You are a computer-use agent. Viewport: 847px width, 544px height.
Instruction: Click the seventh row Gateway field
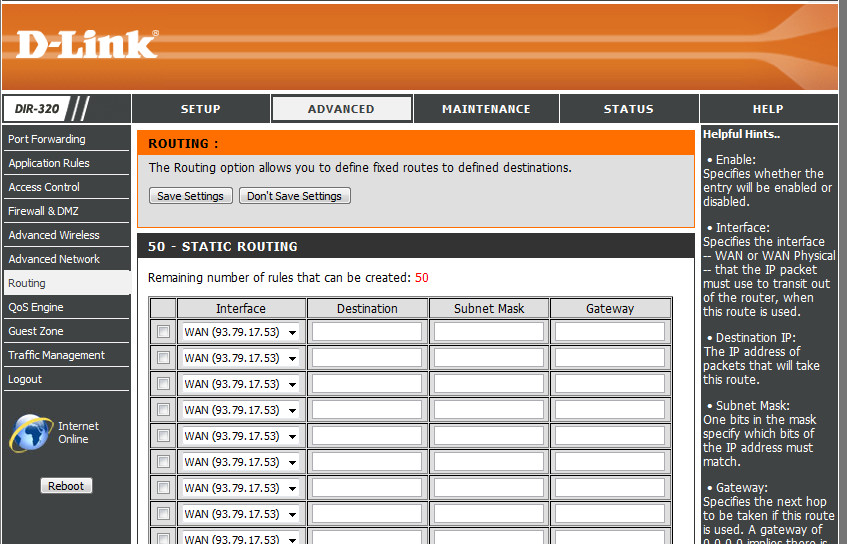click(610, 487)
